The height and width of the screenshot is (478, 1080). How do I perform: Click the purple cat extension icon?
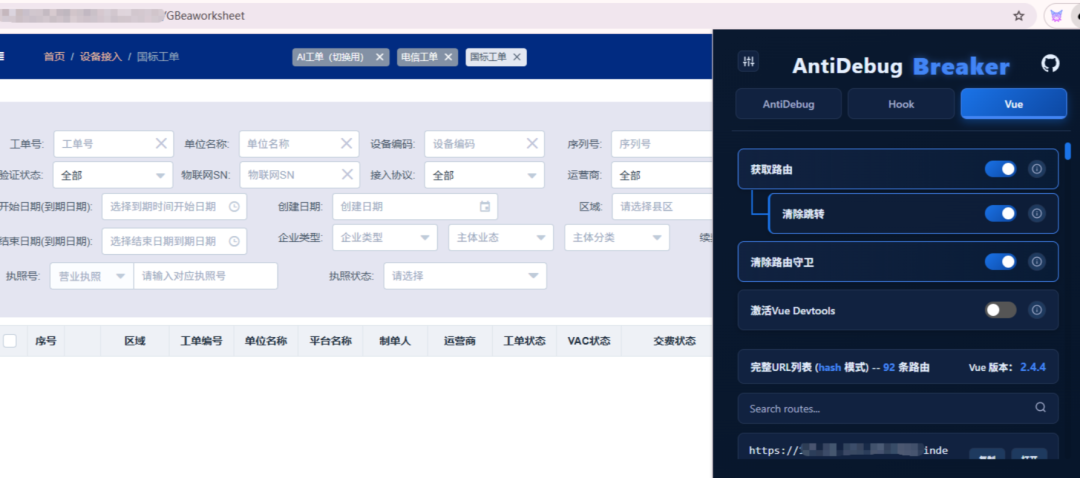(1055, 16)
